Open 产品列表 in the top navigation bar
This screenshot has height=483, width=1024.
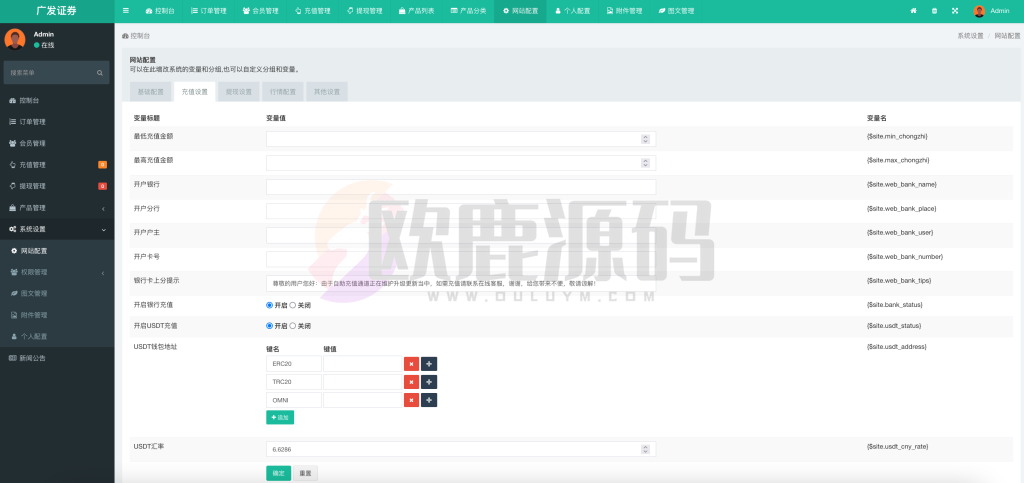(417, 11)
